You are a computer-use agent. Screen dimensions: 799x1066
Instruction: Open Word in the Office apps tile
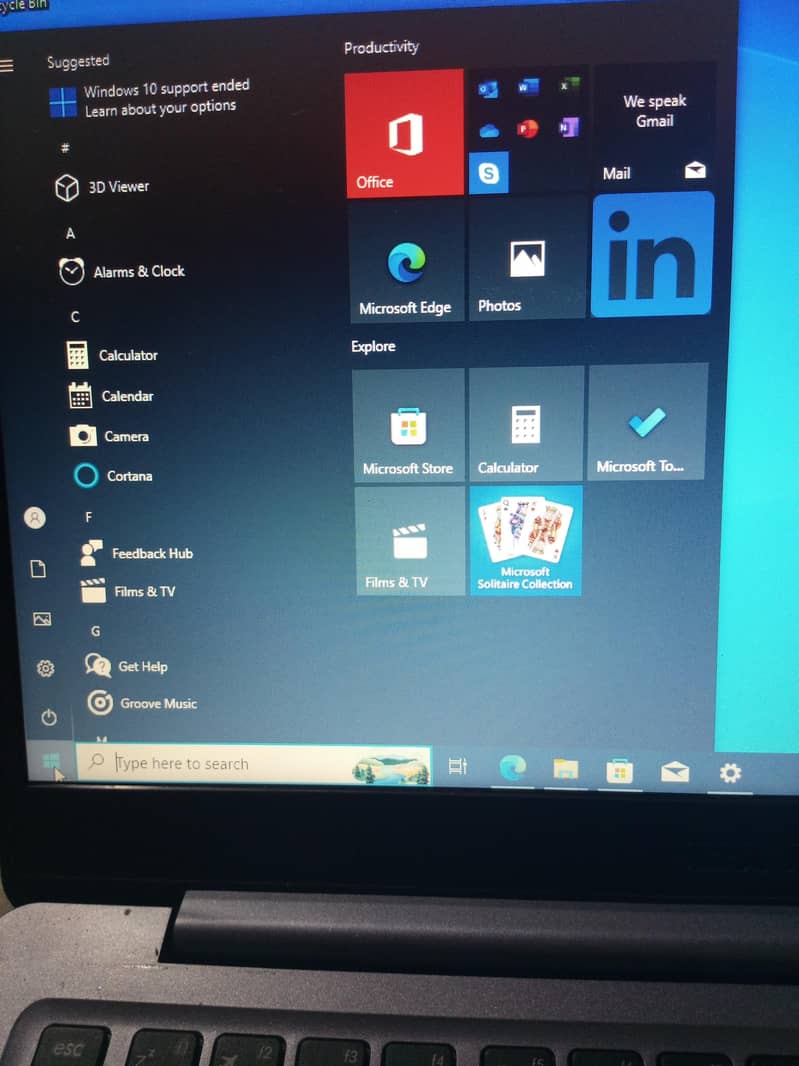coord(528,87)
